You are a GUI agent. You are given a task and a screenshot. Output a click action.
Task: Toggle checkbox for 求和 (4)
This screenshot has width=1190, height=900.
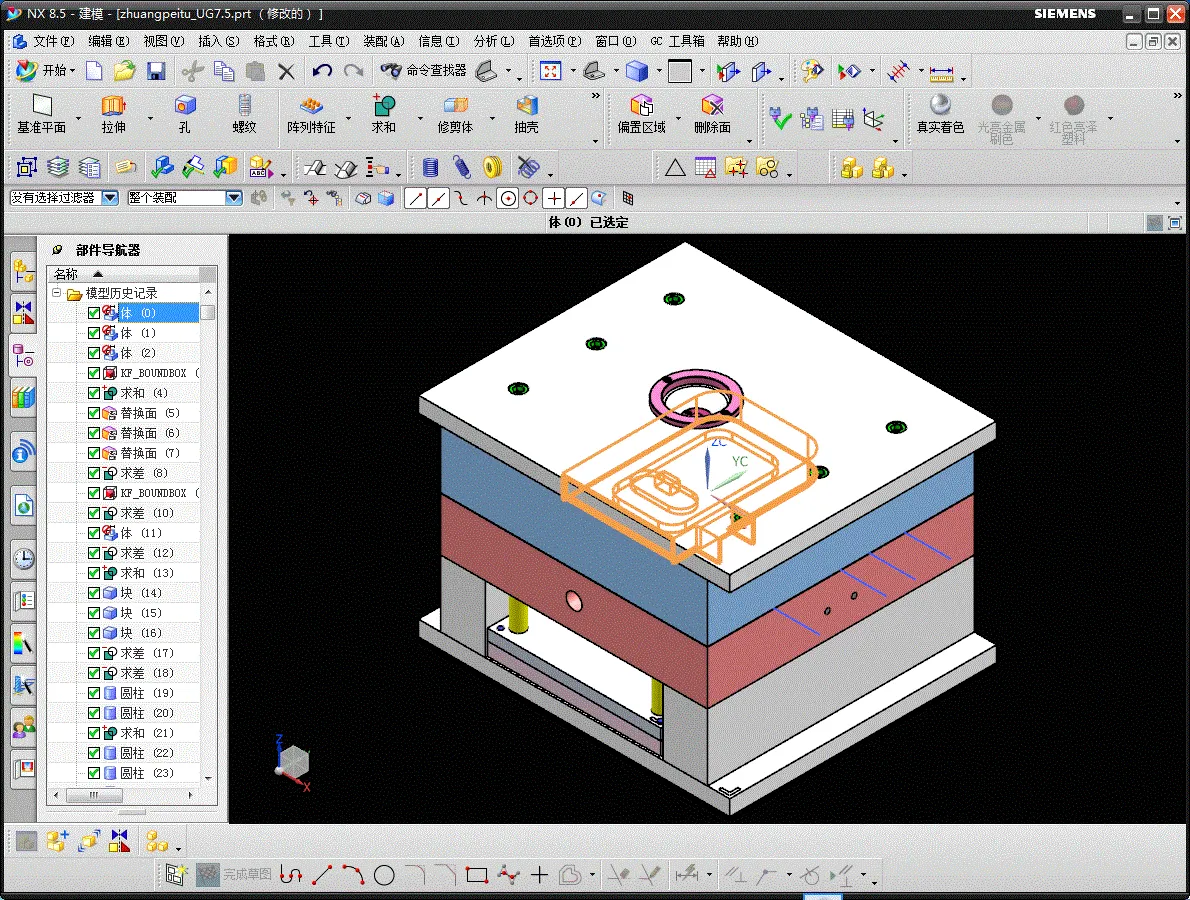pos(94,393)
